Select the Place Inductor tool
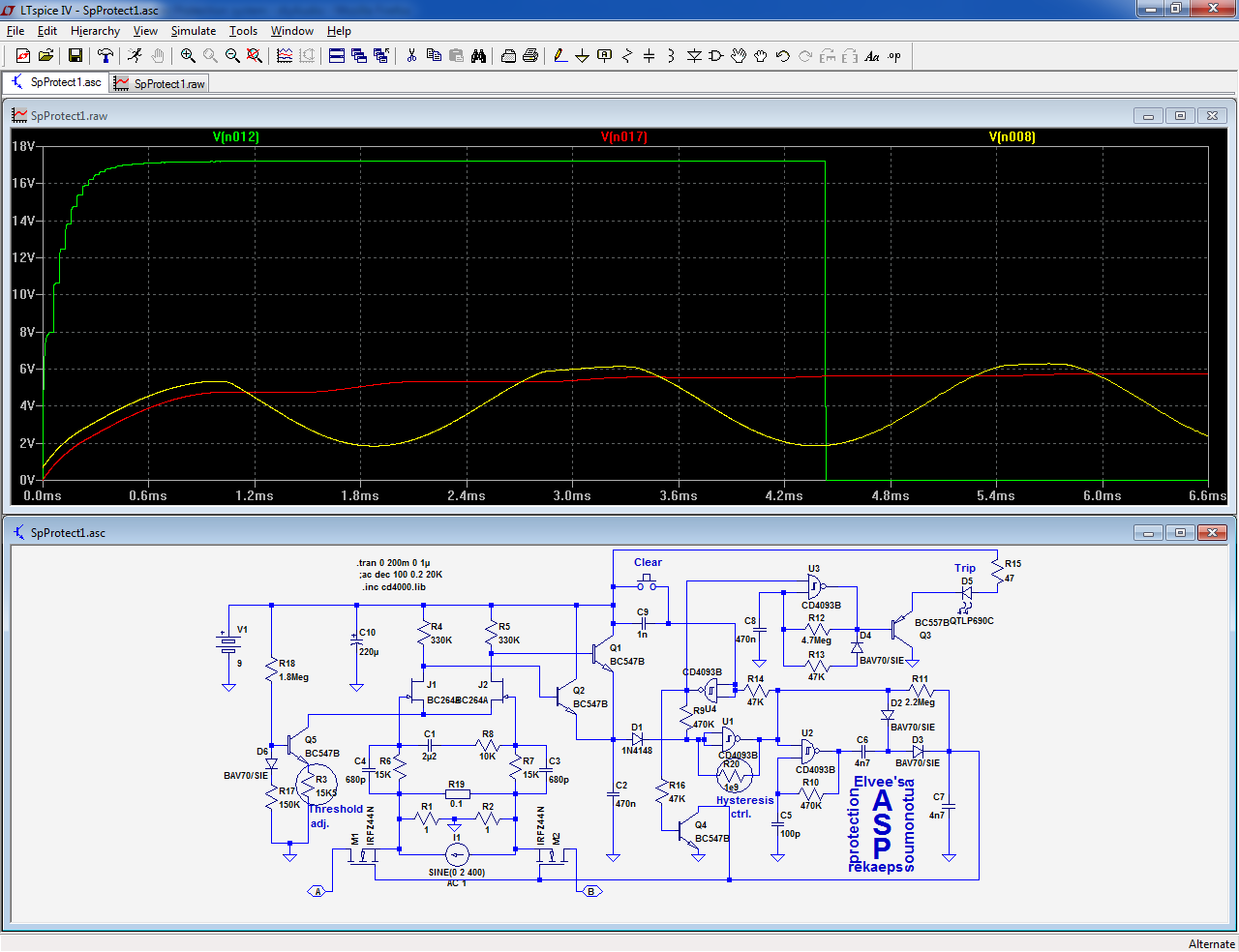Viewport: 1239px width, 952px height. 672,56
